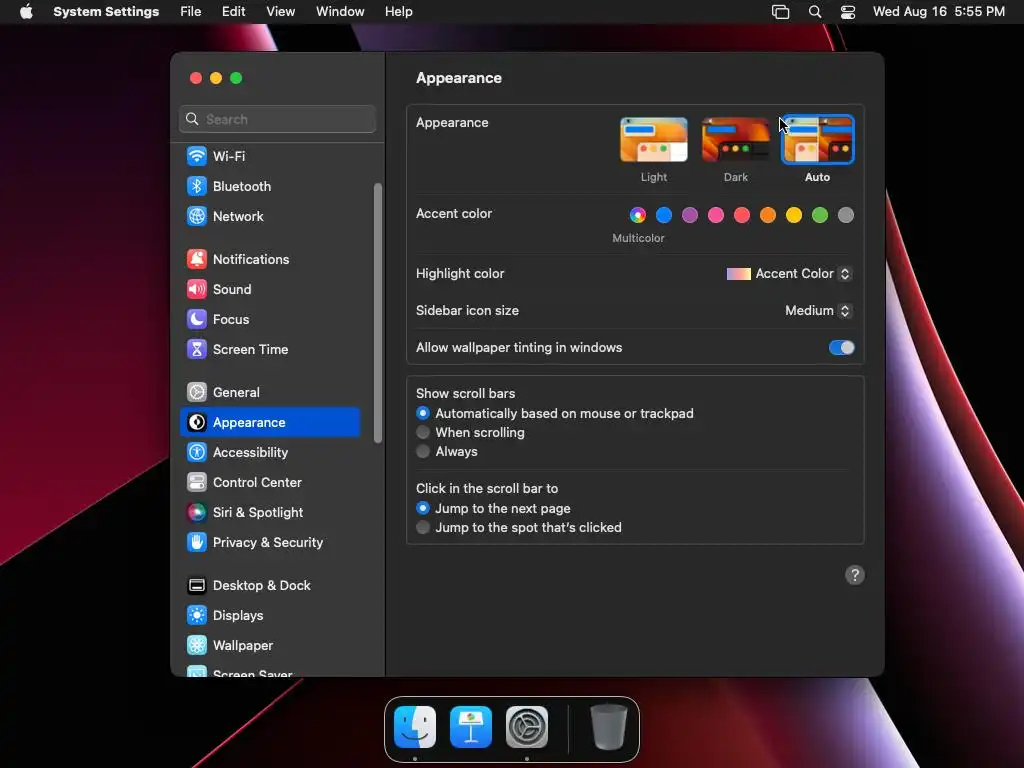The height and width of the screenshot is (768, 1024).
Task: Choose graphite accent color
Action: click(x=846, y=215)
